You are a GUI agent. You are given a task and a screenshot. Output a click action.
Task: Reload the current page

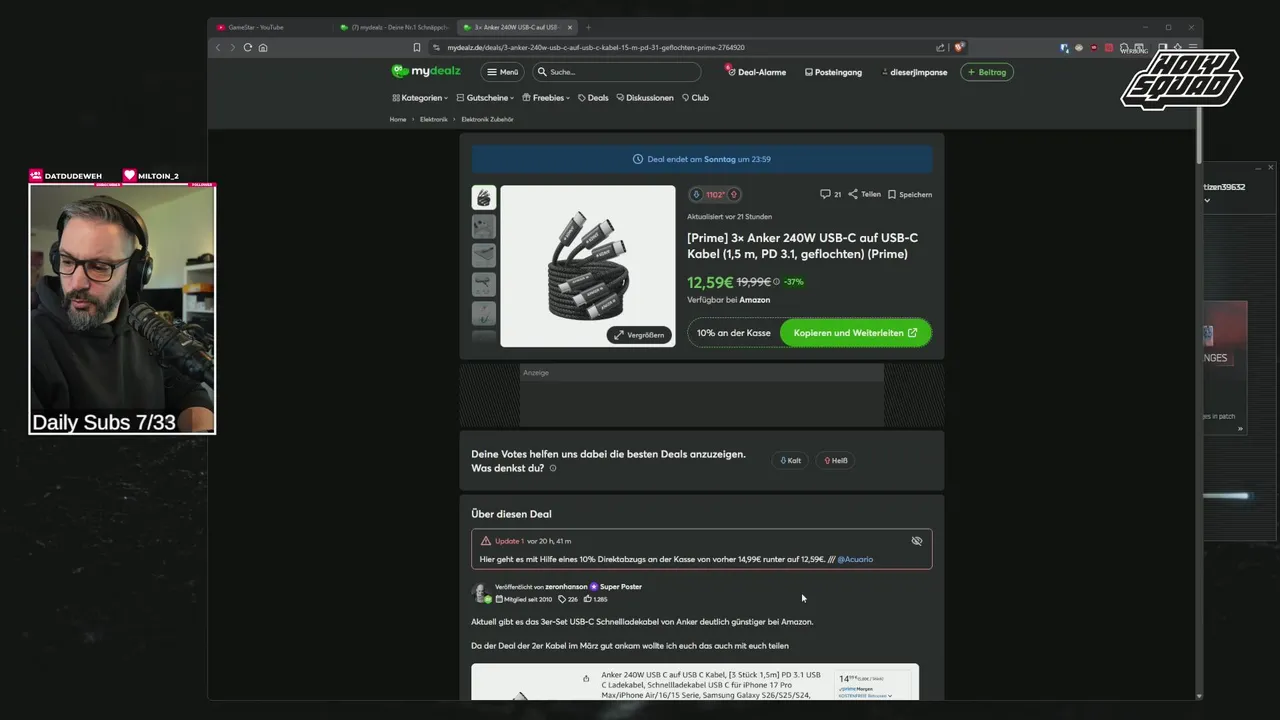[248, 47]
